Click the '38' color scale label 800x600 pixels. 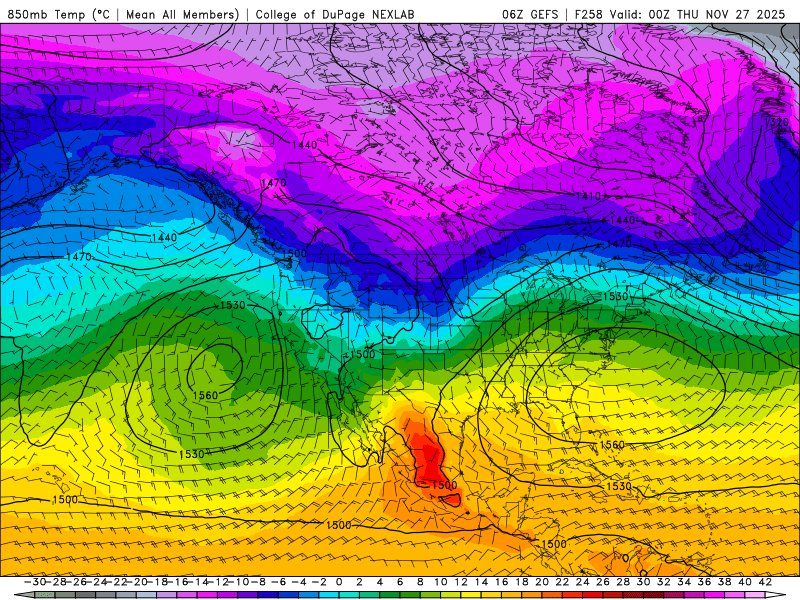pos(724,582)
